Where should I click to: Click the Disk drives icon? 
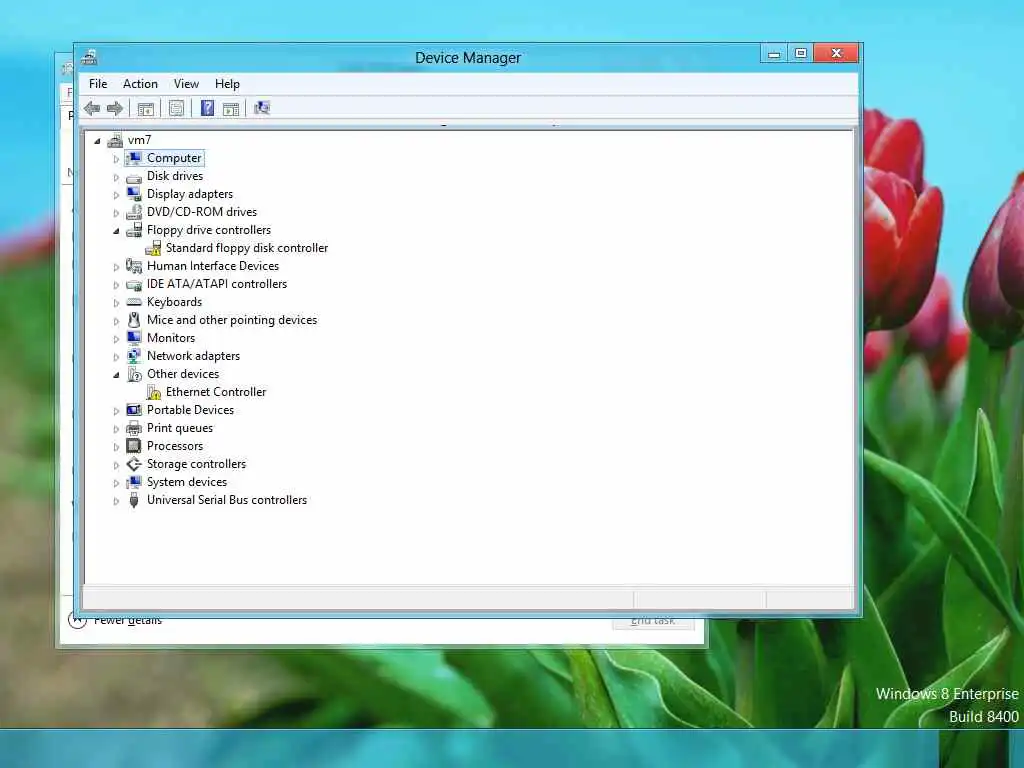pos(134,176)
